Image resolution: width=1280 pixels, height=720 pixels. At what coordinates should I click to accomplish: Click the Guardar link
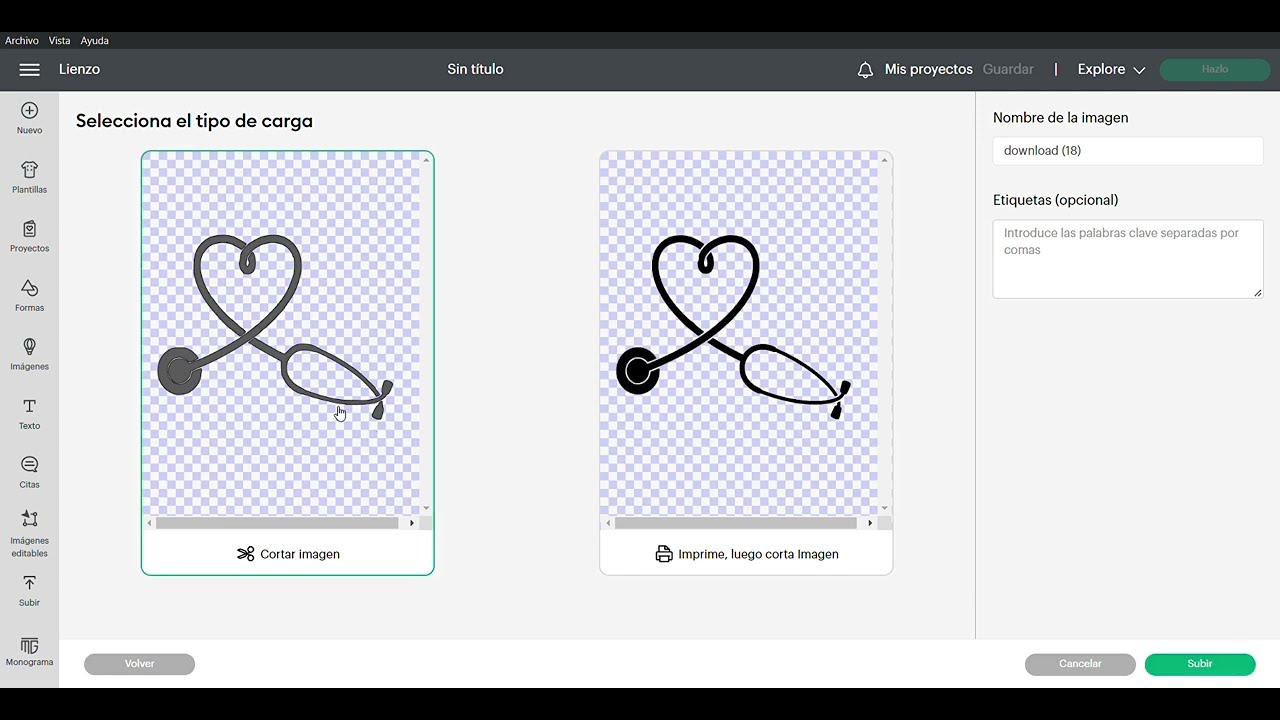tap(1008, 69)
